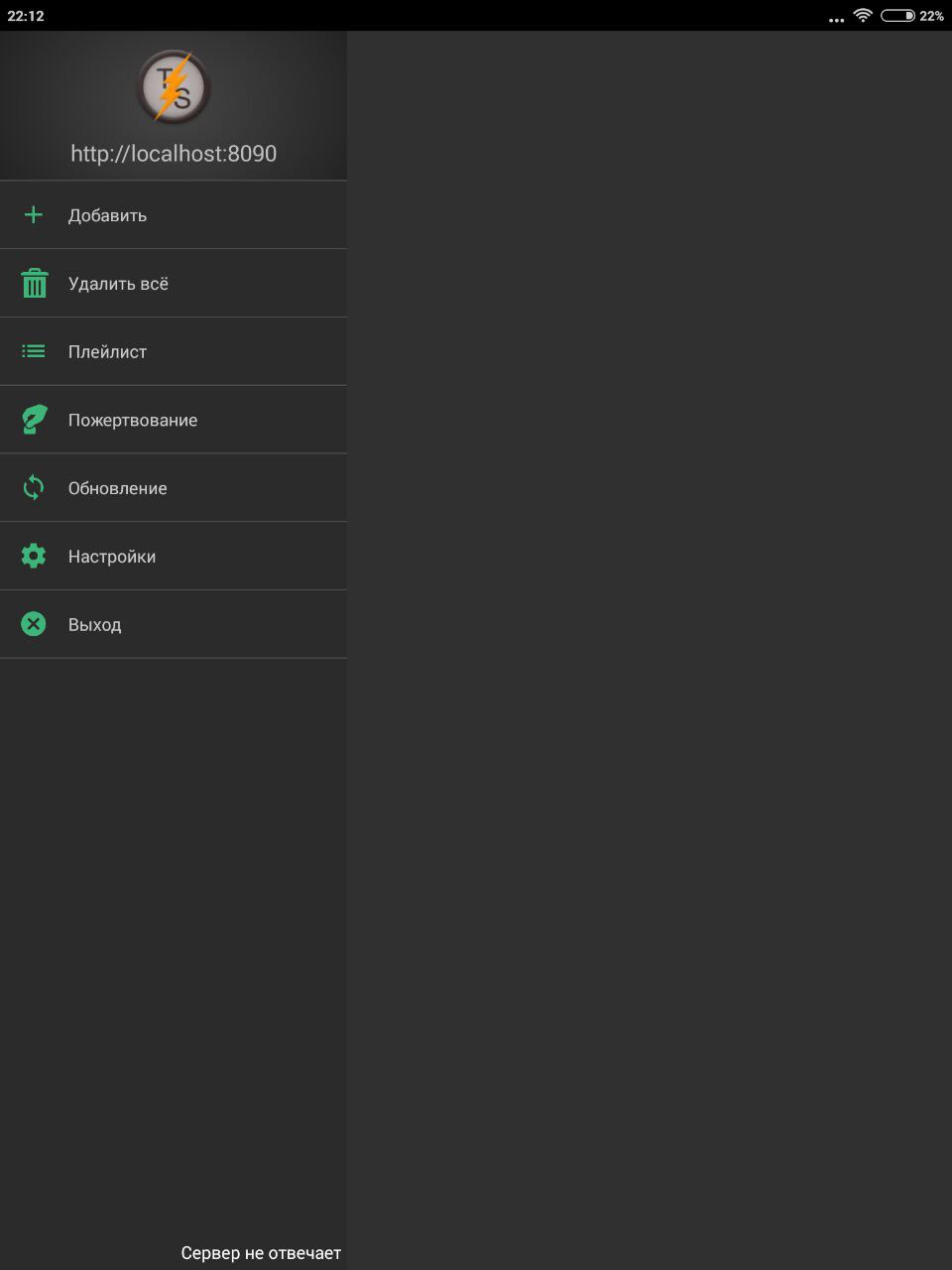
Task: Tap the green plus icon for Добавить
Action: coord(34,214)
